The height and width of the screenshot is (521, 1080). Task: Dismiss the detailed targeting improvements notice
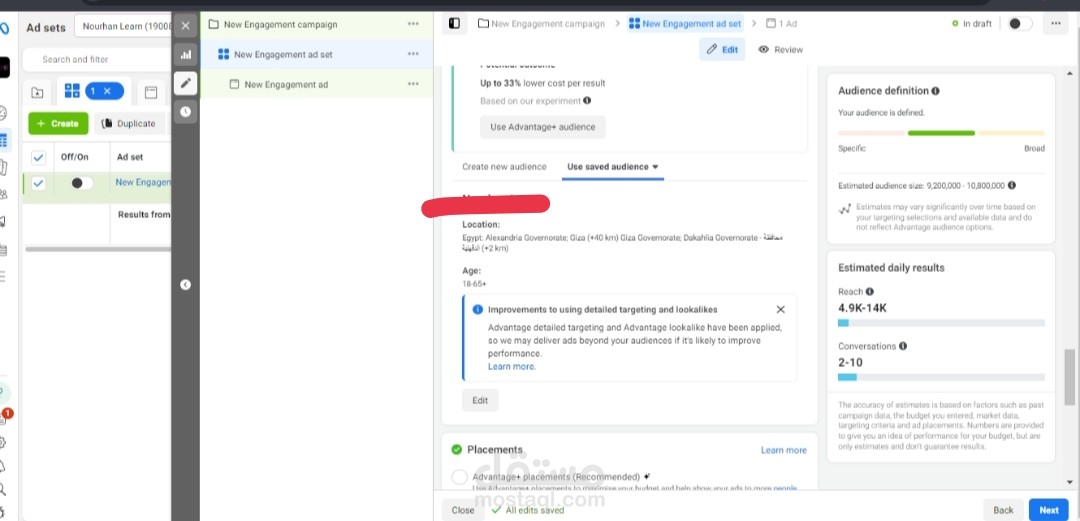pos(780,309)
